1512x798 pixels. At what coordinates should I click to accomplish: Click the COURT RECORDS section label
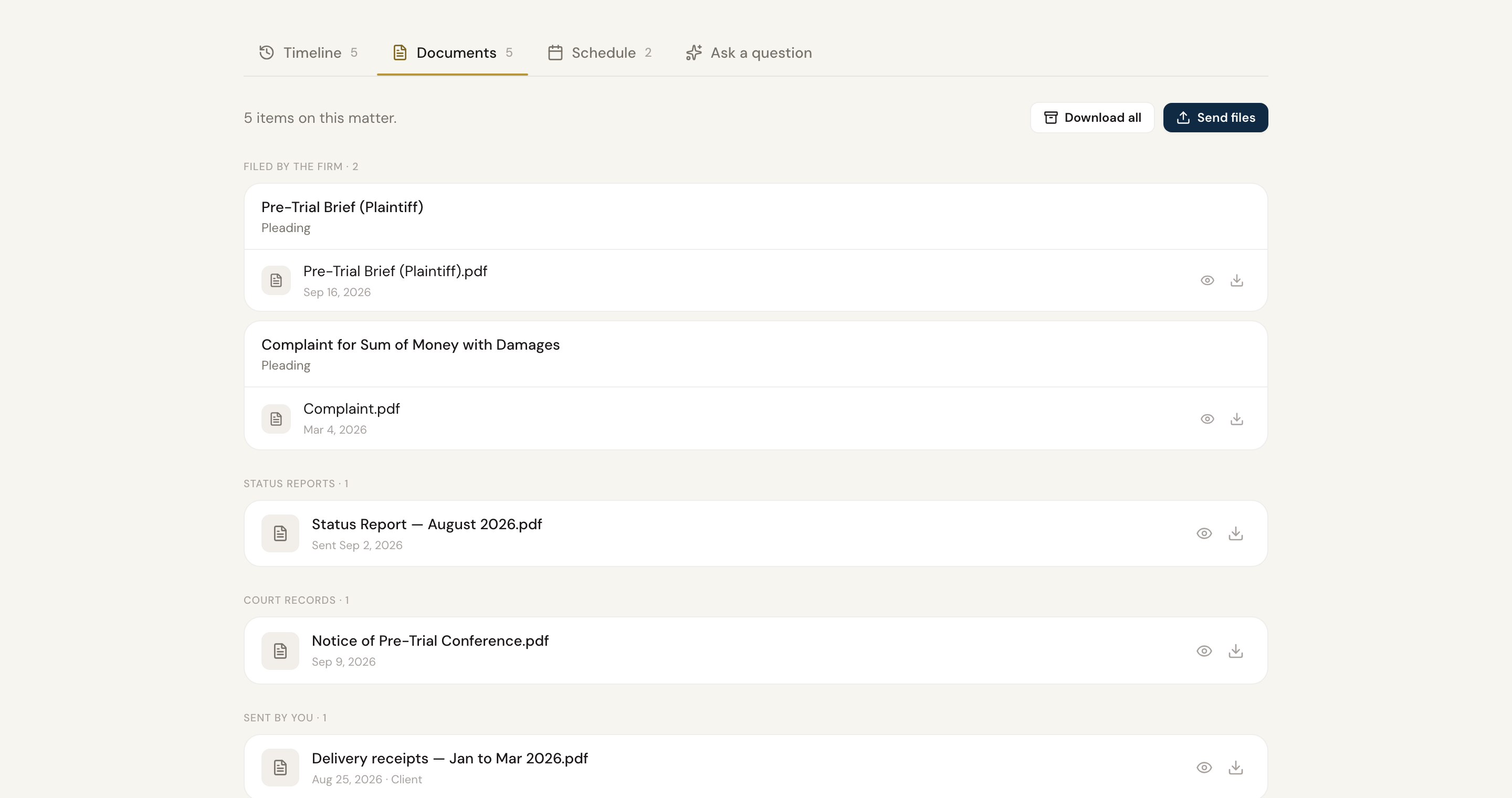point(297,600)
